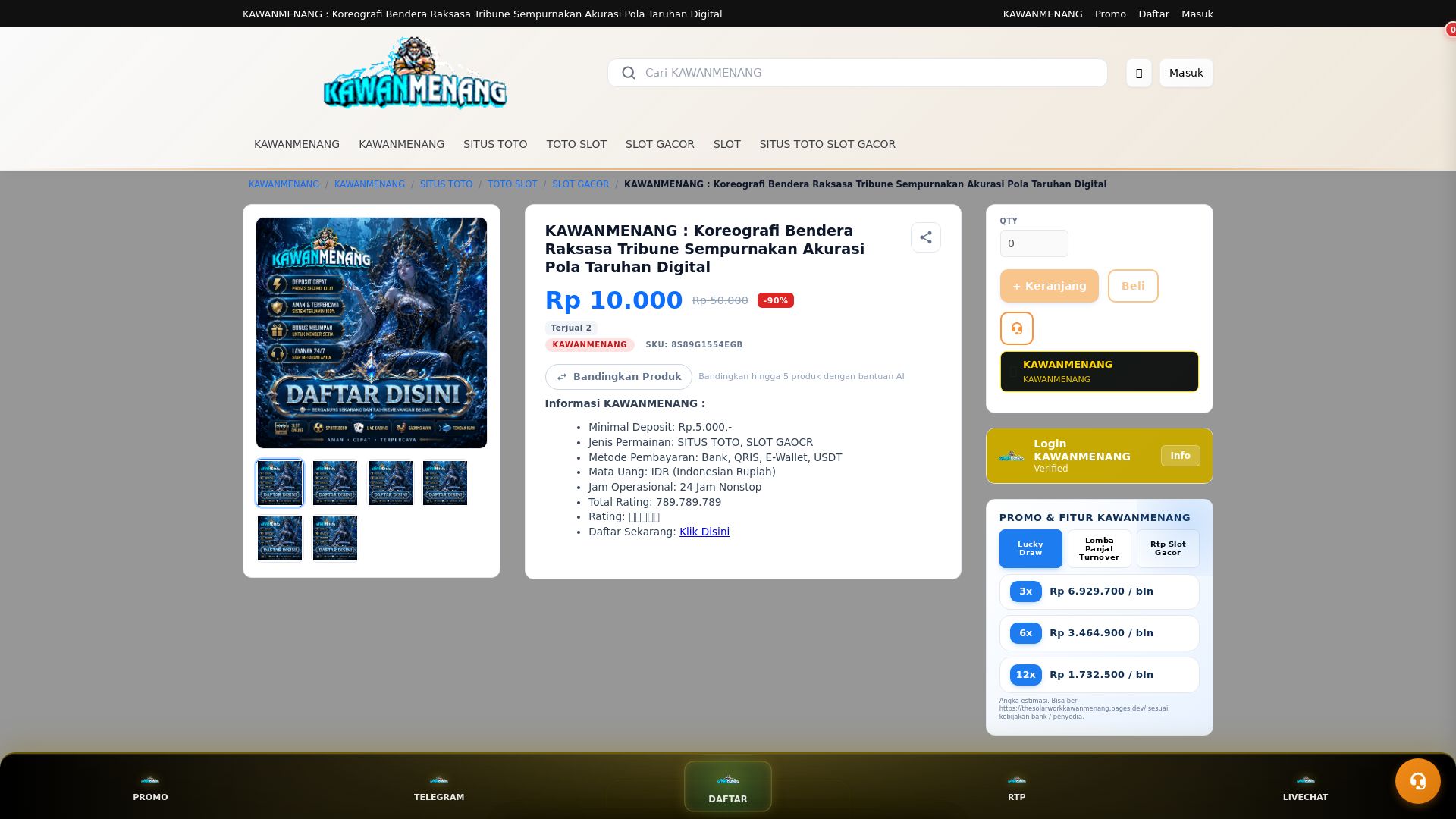Open SITUS TOTO in navigation menu
1456x819 pixels.
(x=494, y=144)
